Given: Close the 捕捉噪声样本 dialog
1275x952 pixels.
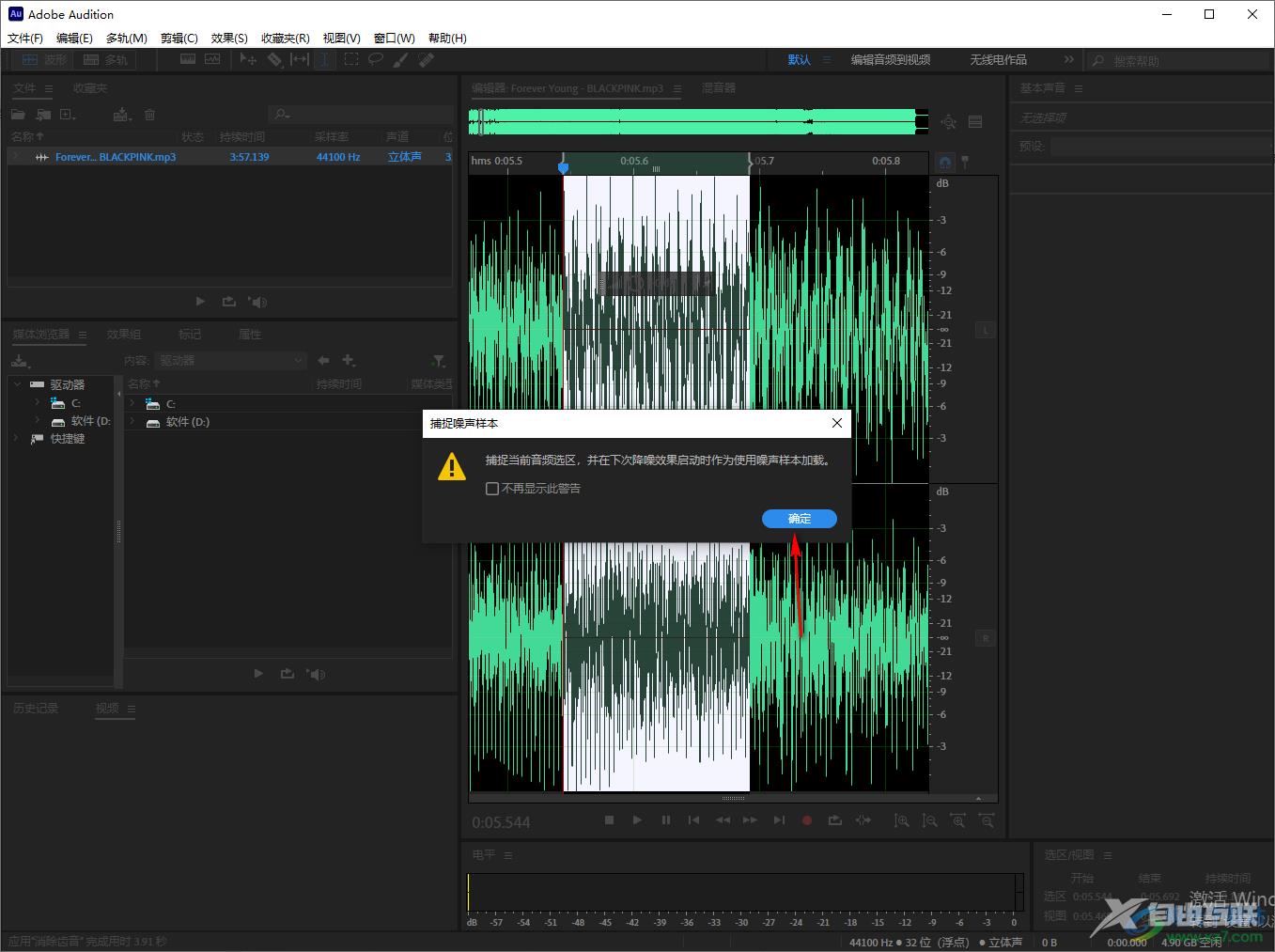Looking at the screenshot, I should (x=836, y=423).
